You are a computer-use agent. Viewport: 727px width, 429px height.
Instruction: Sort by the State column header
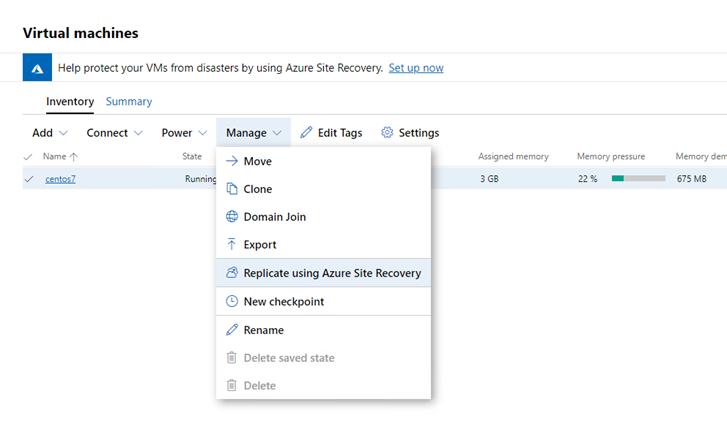click(192, 156)
